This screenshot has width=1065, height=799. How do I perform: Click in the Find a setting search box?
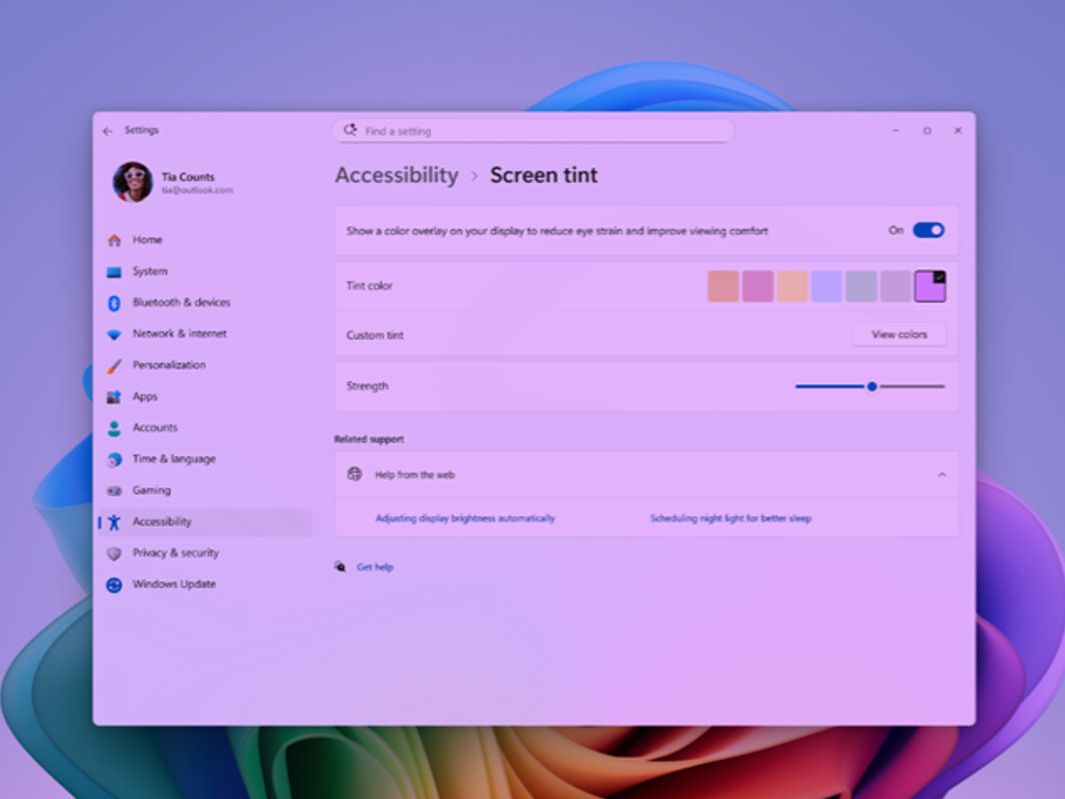(533, 130)
